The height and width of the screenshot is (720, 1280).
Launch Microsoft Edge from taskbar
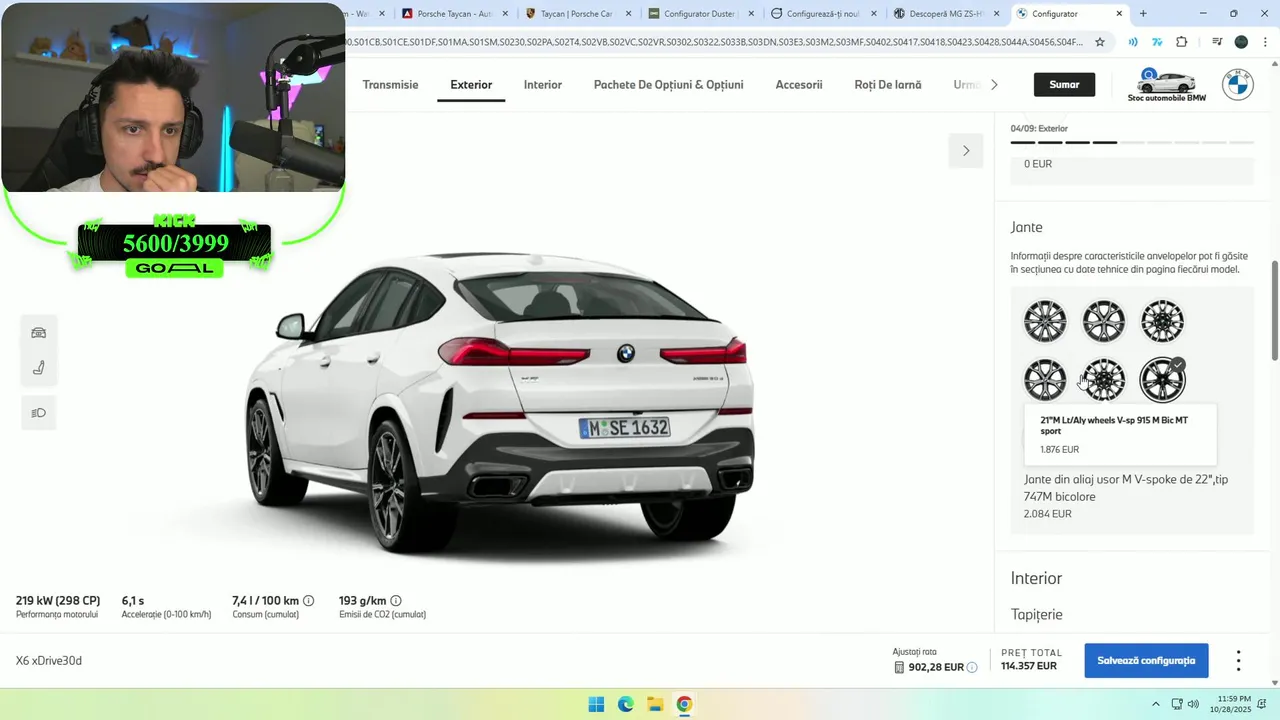click(626, 704)
